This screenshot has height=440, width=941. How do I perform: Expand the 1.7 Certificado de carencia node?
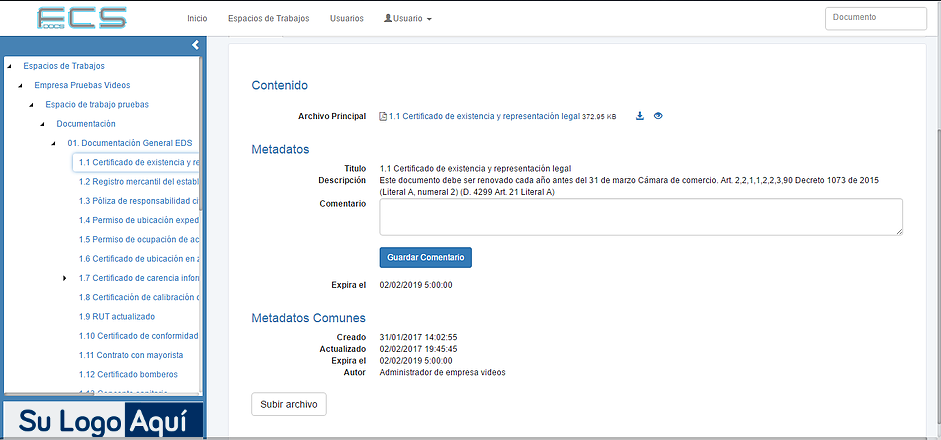(64, 278)
